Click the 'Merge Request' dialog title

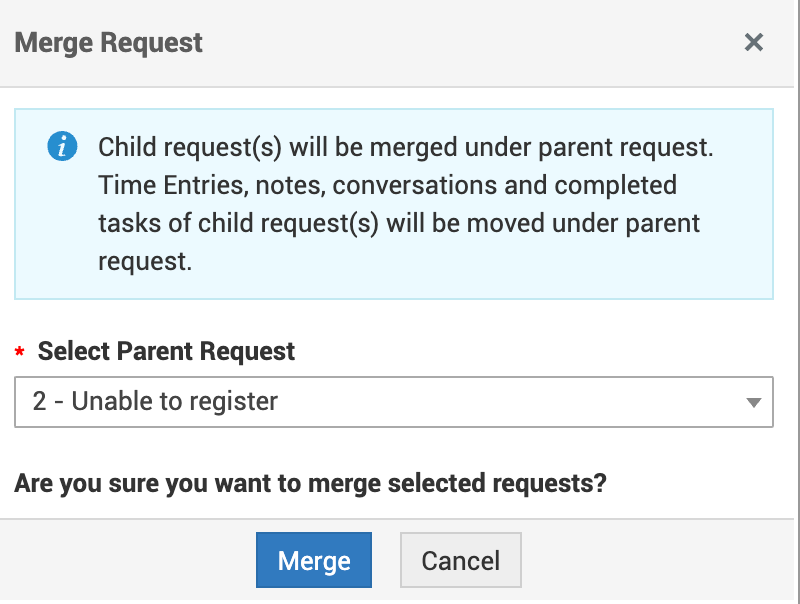(109, 43)
